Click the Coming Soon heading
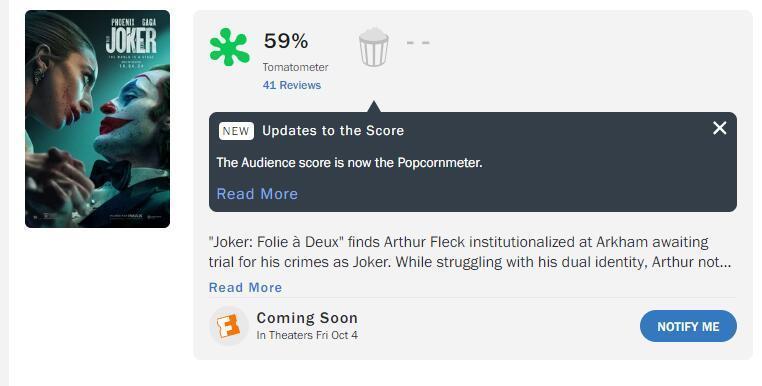Screen dimensions: 762x386 click(x=307, y=318)
